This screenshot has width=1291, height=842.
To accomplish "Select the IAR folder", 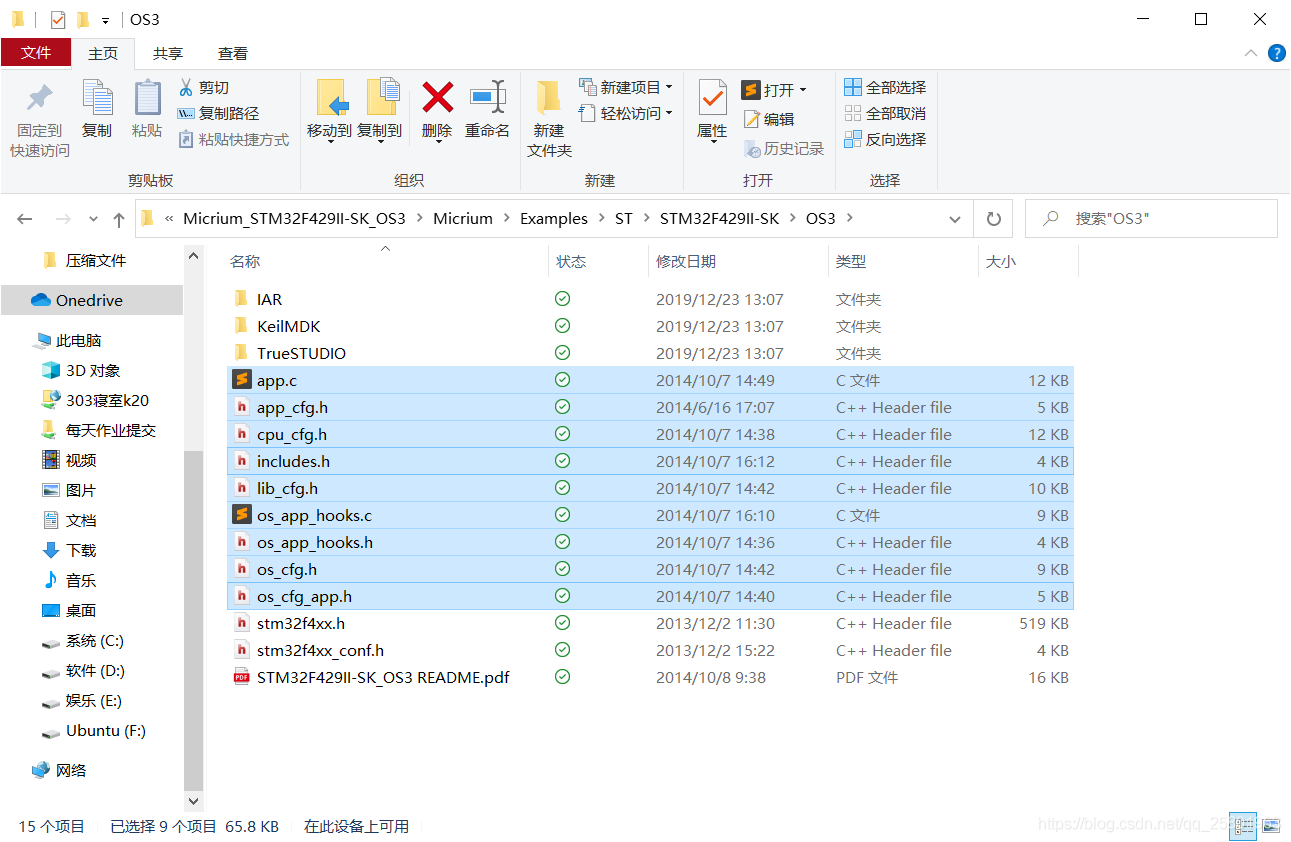I will point(651,299).
